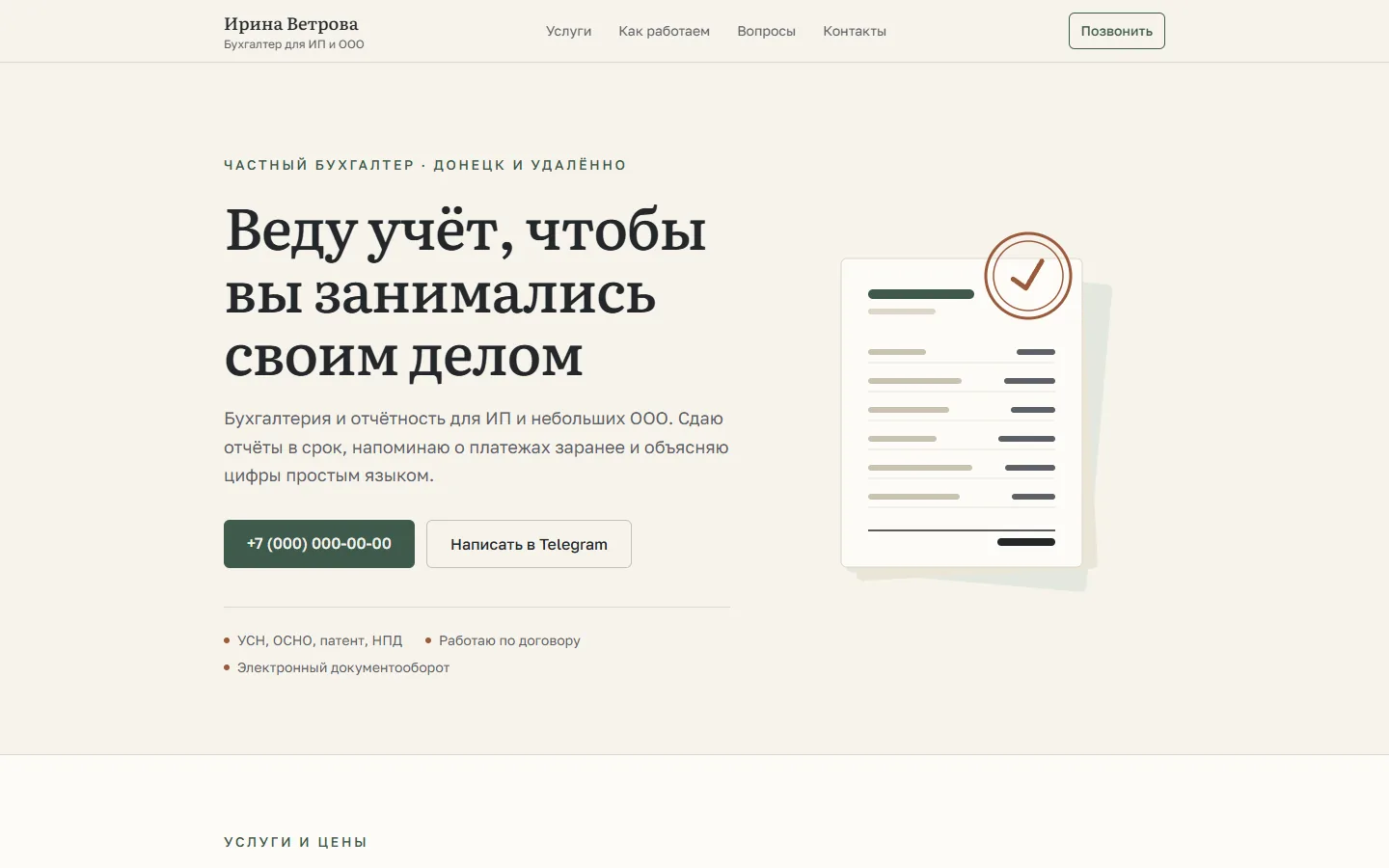Click the checkmark stamp icon on the document
Image resolution: width=1389 pixels, height=868 pixels.
1028,276
